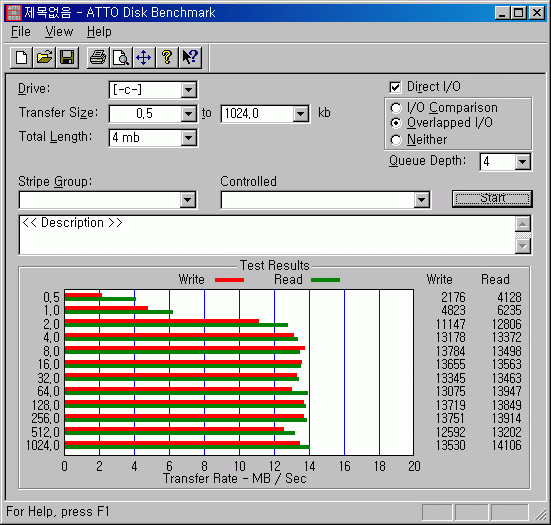Select the Overlapped I/O radio button
The image size is (551, 525).
point(396,123)
